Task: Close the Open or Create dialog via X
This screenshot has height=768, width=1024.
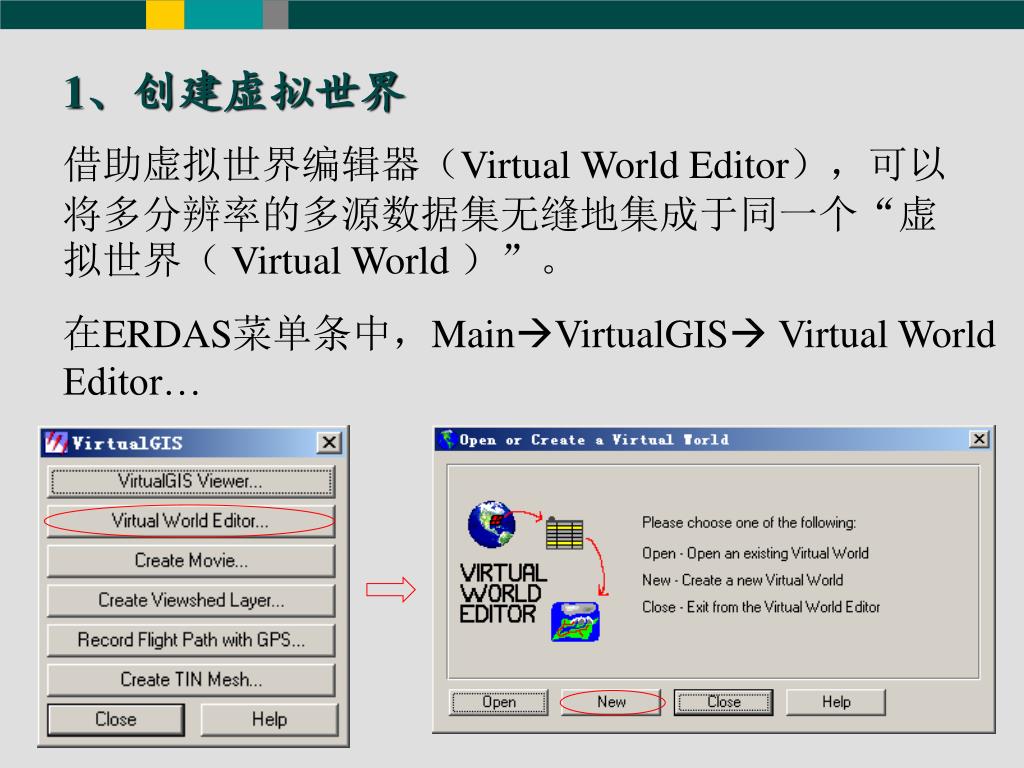Action: (979, 439)
